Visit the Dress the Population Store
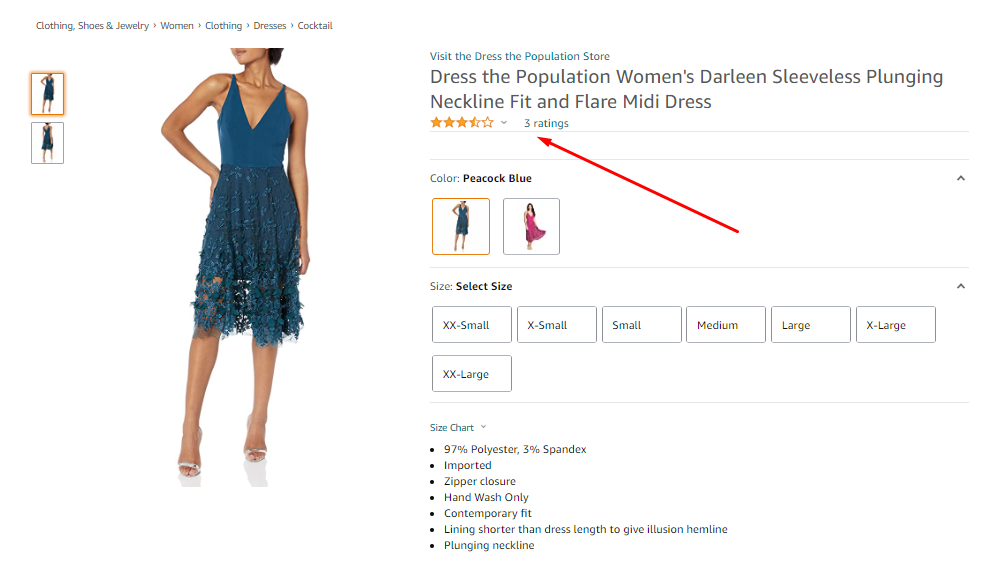Viewport: 1000px width, 577px height. click(519, 56)
